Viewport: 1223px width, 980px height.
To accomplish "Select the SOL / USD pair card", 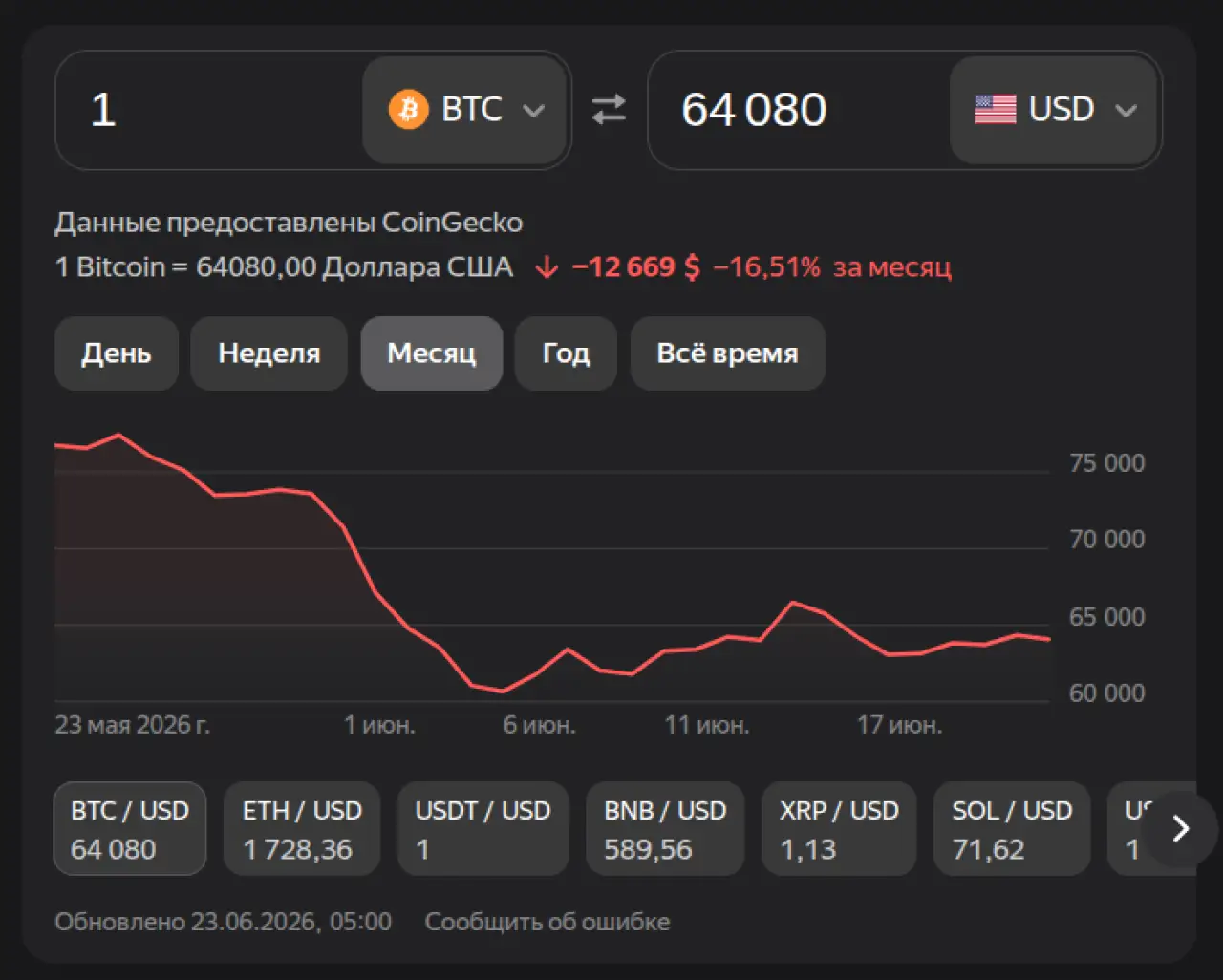I will [x=1012, y=829].
